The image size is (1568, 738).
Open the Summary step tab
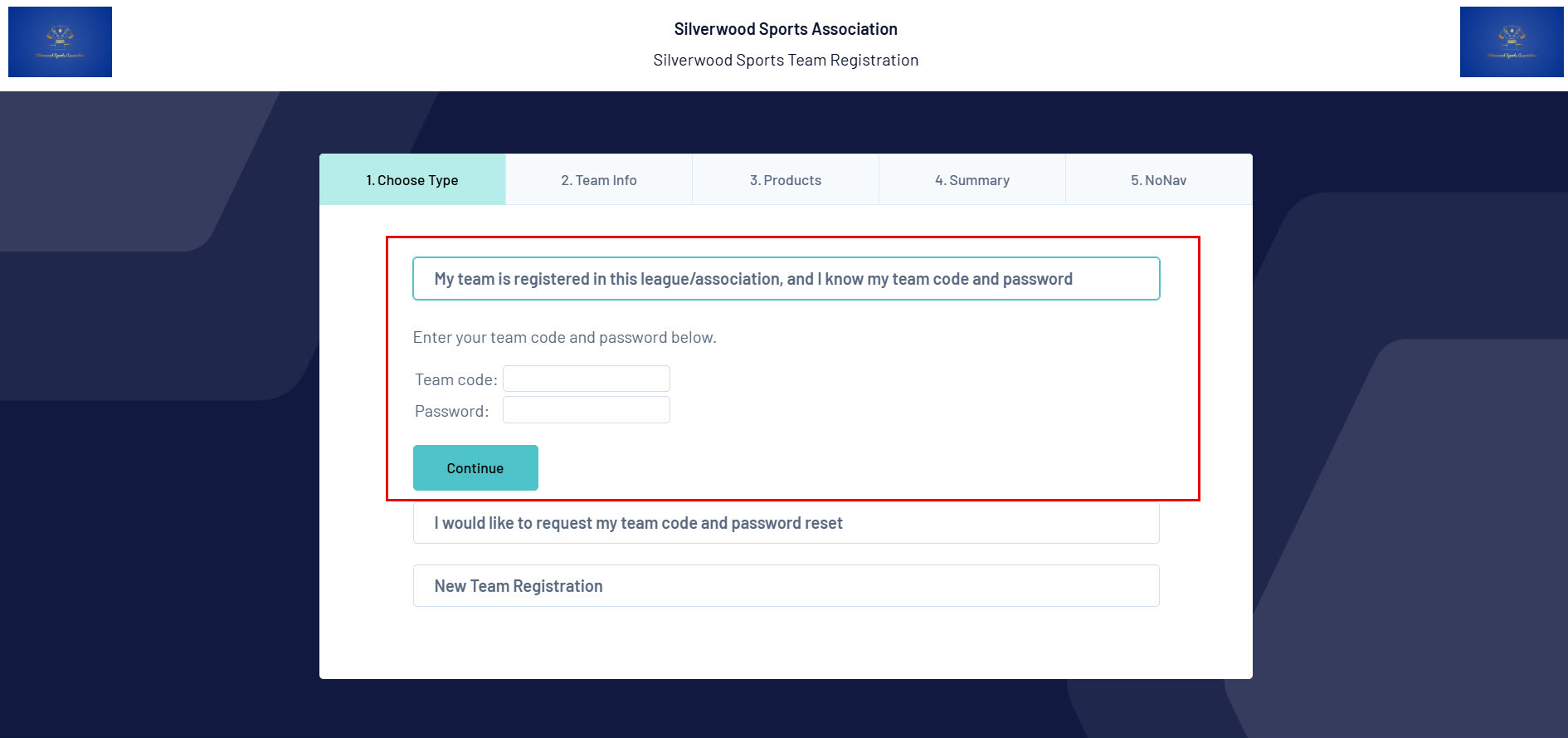point(972,179)
